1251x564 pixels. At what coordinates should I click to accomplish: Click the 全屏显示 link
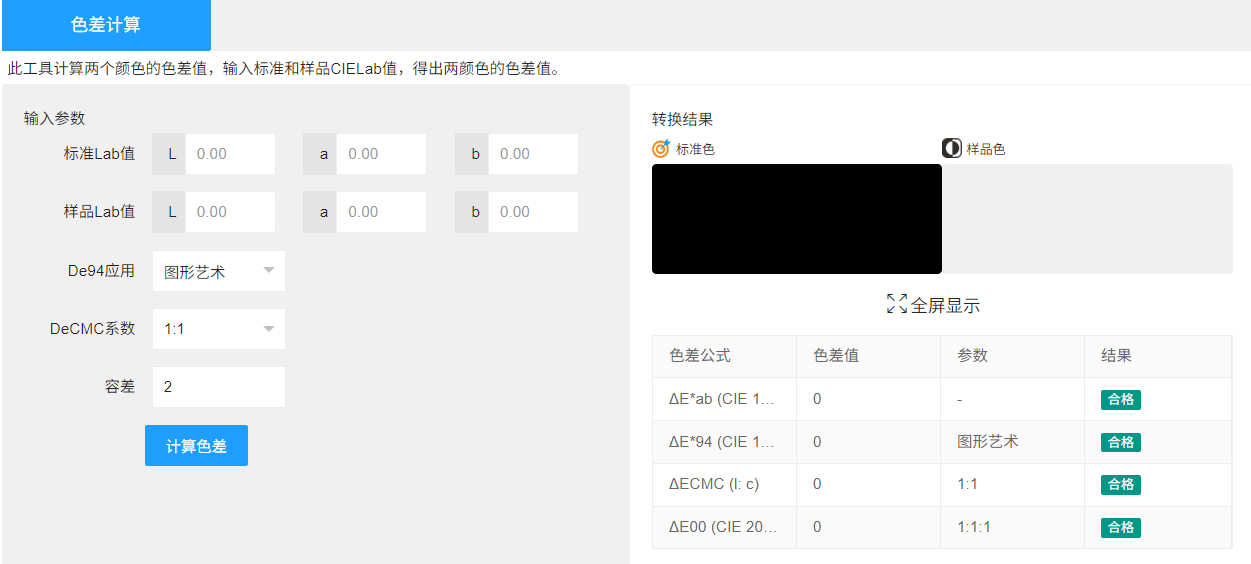pos(945,306)
